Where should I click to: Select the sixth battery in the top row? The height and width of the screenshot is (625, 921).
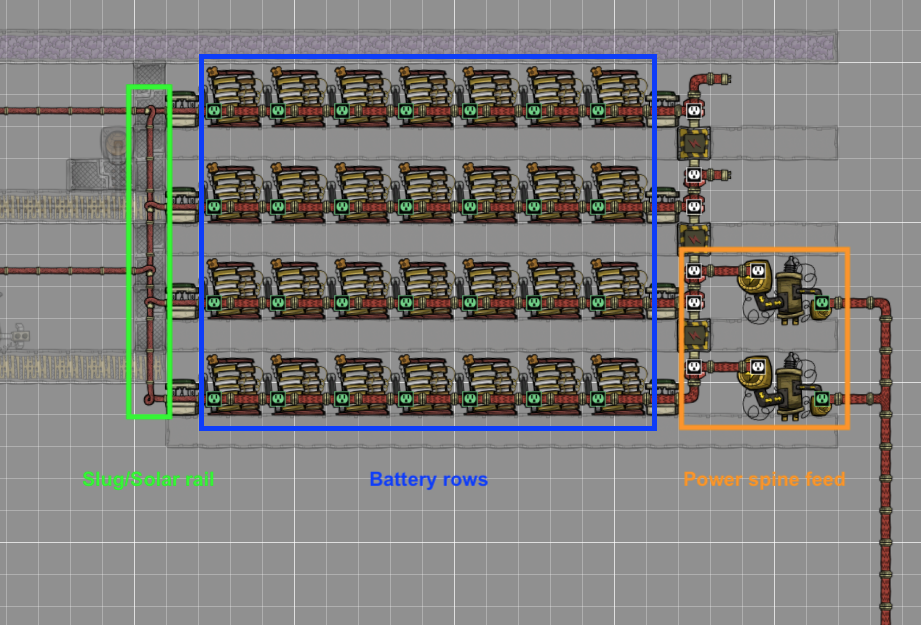click(554, 98)
